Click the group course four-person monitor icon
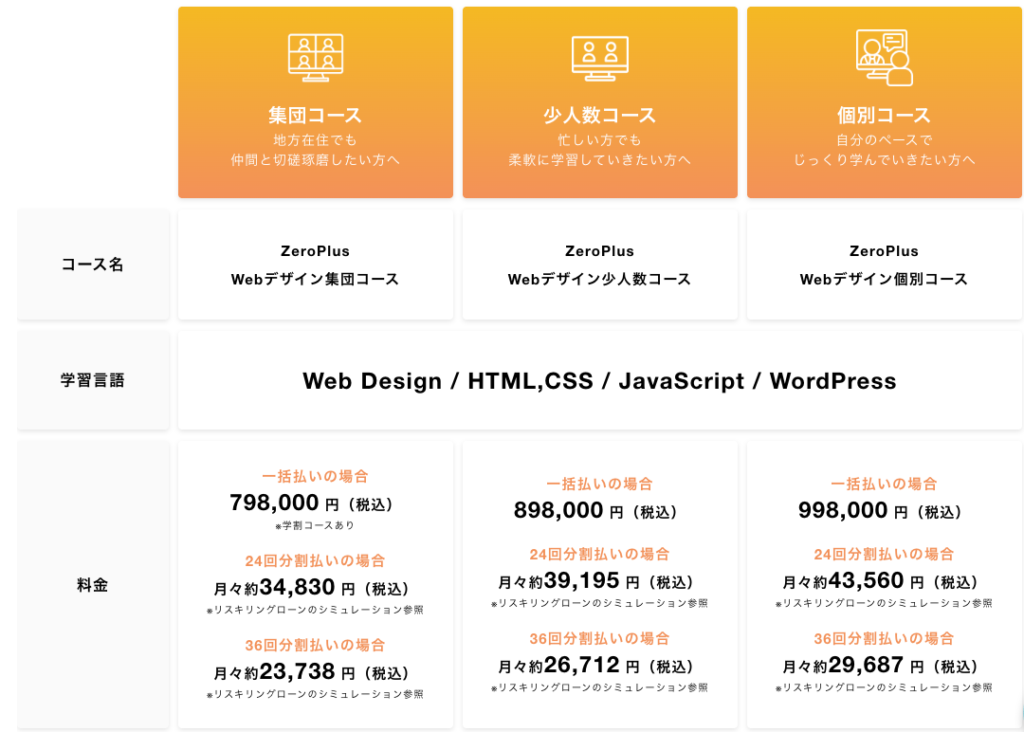The width and height of the screenshot is (1024, 732). 315,56
